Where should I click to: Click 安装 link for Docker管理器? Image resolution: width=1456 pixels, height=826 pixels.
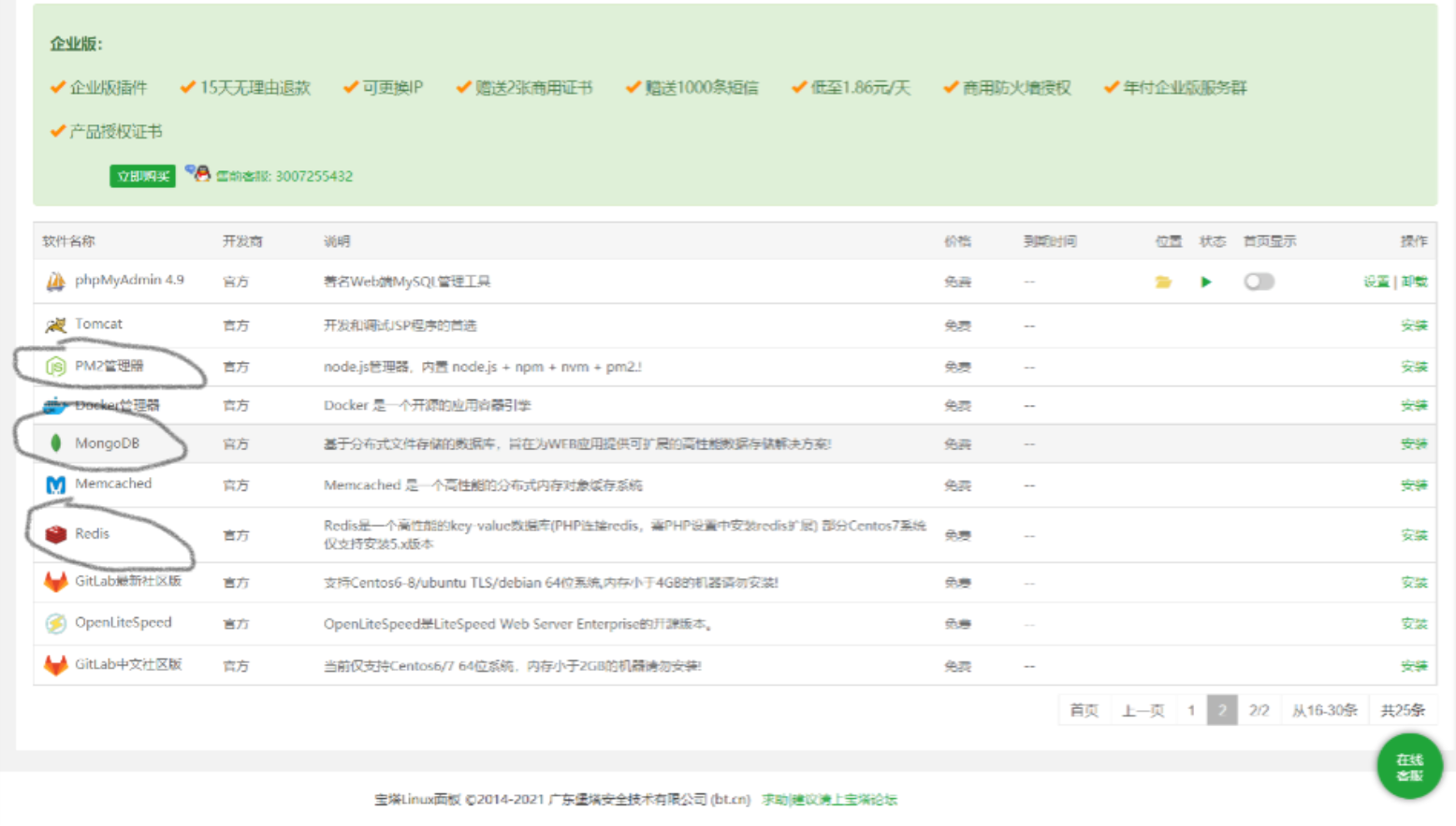point(1414,406)
